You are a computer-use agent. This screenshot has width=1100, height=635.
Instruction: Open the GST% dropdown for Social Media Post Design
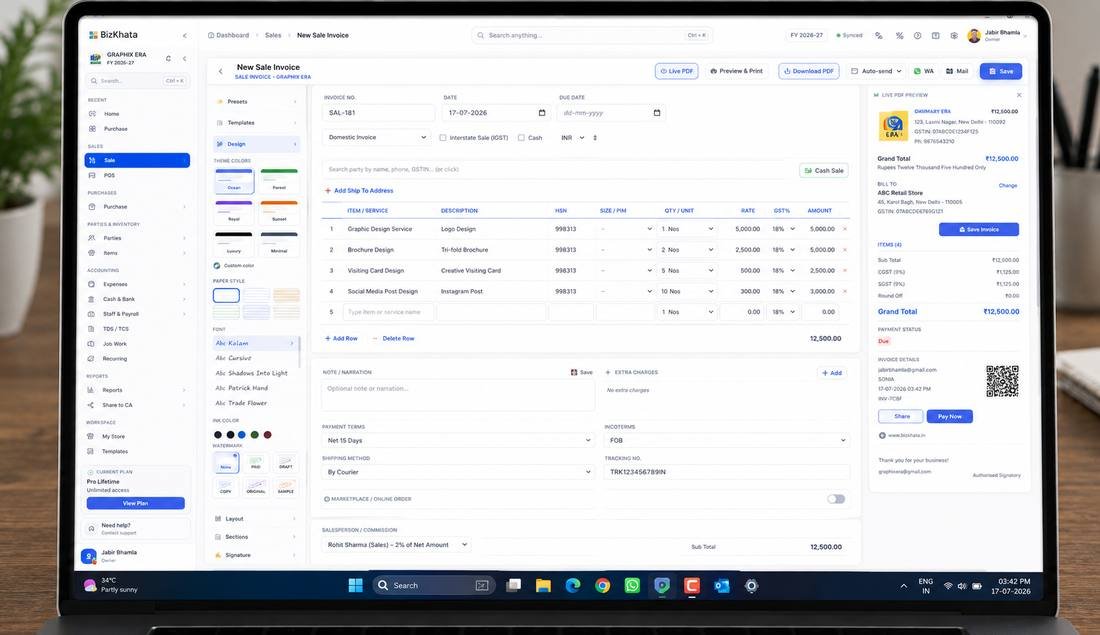click(x=784, y=291)
